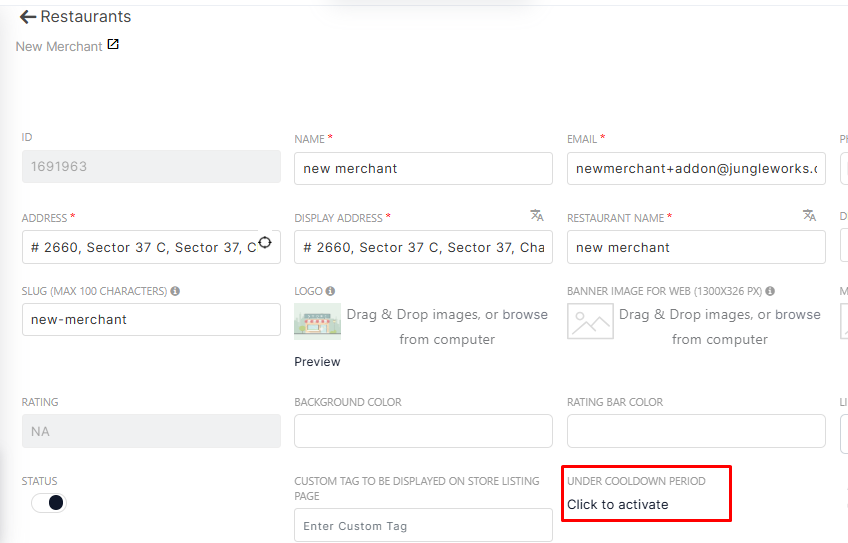Click translate icon beside Restaurant Name
The width and height of the screenshot is (848, 543).
pos(809,215)
